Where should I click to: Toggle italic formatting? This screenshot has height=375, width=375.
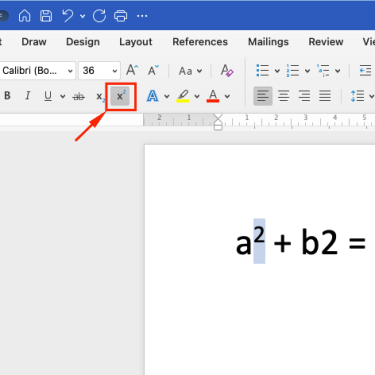28,96
